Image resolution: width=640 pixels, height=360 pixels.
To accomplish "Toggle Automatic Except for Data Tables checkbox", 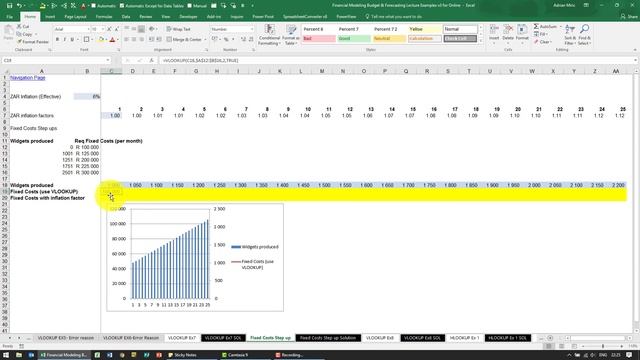I will [x=122, y=6].
